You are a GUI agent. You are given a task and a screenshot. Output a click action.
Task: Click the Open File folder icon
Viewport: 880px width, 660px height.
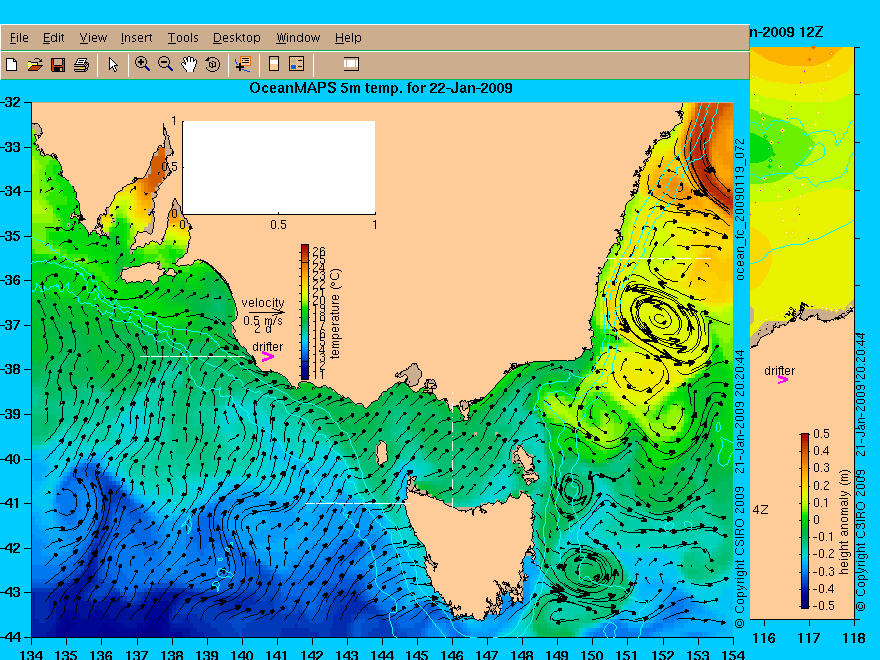[x=35, y=65]
